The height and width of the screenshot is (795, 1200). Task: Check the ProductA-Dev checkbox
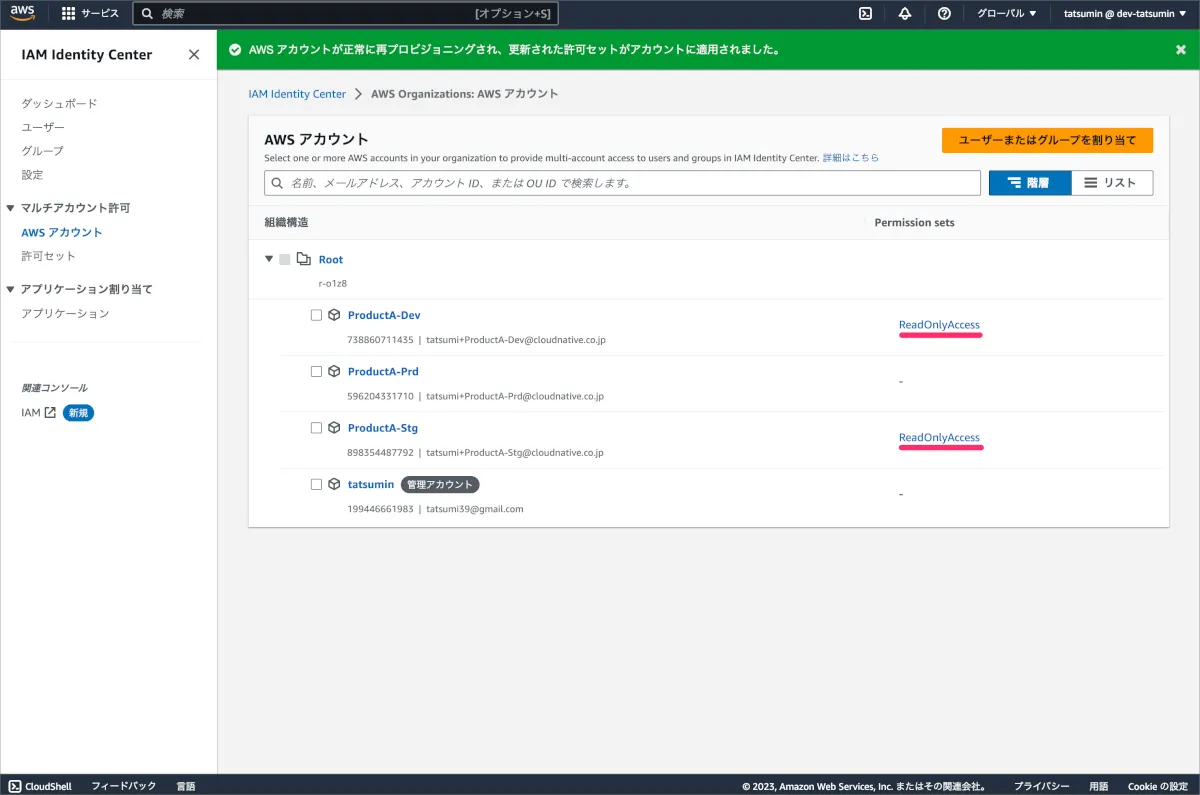click(x=316, y=315)
